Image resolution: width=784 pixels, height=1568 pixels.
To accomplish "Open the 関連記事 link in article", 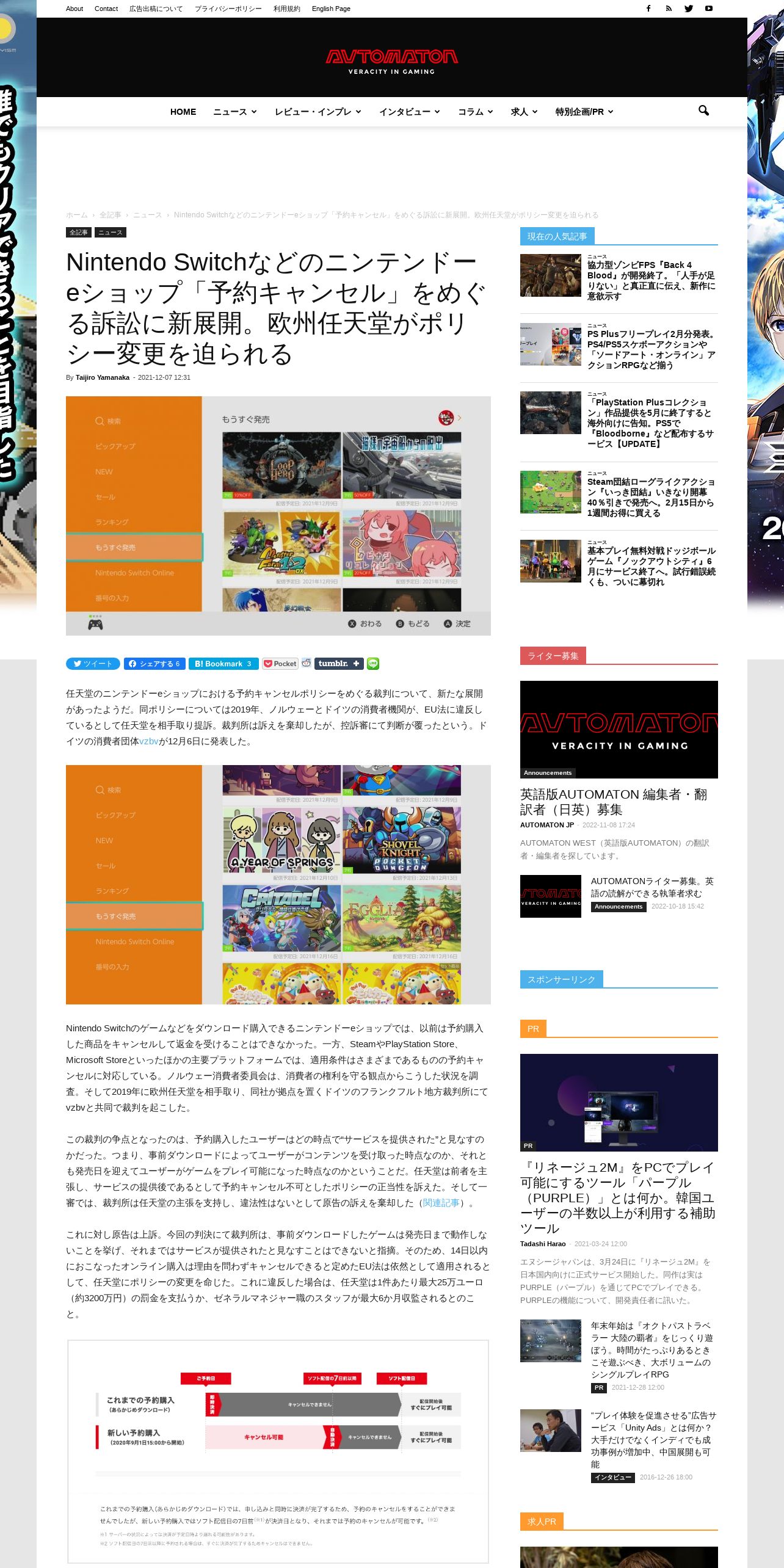I will [x=441, y=1202].
